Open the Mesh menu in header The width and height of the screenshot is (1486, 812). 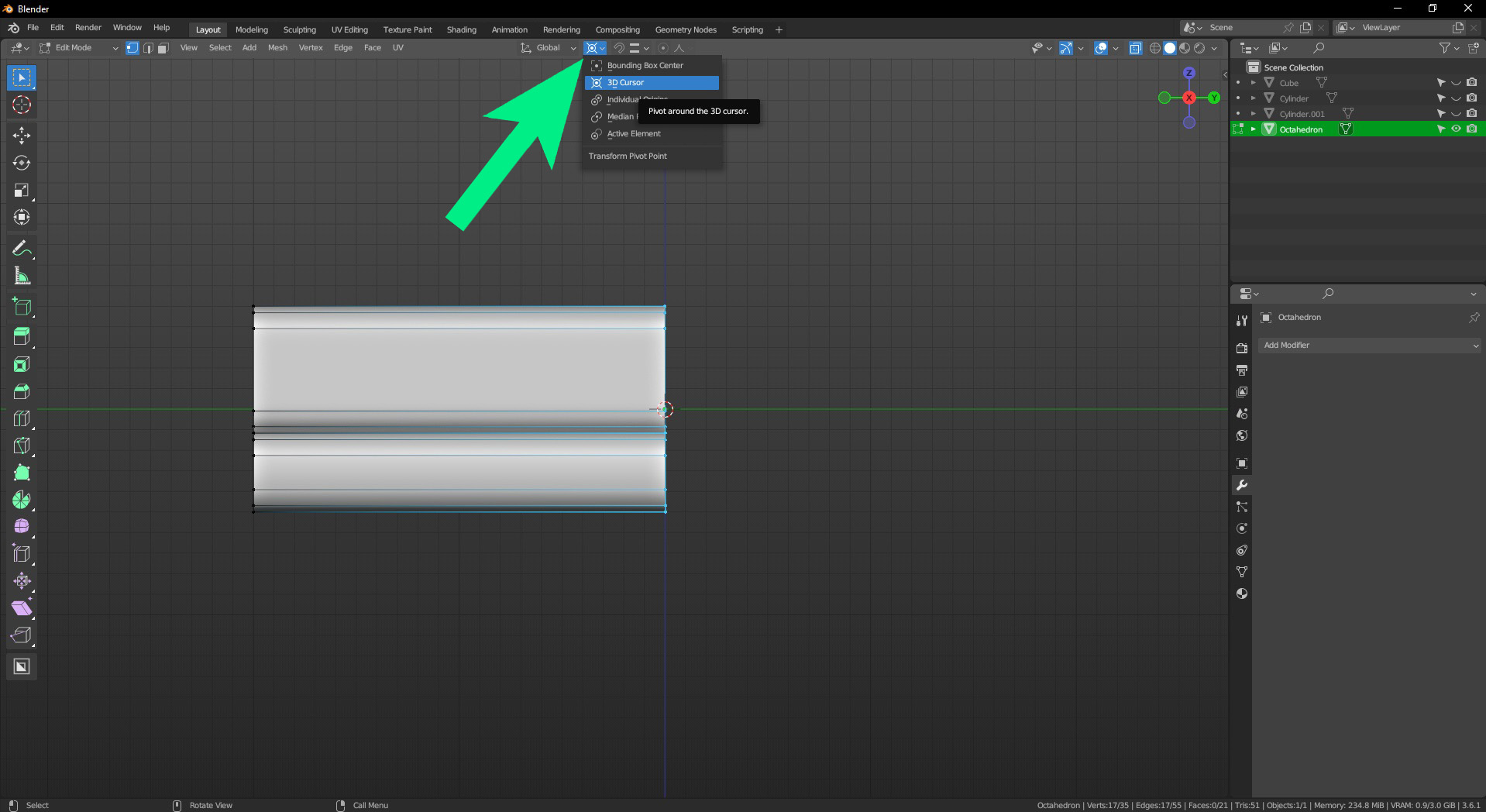(277, 48)
